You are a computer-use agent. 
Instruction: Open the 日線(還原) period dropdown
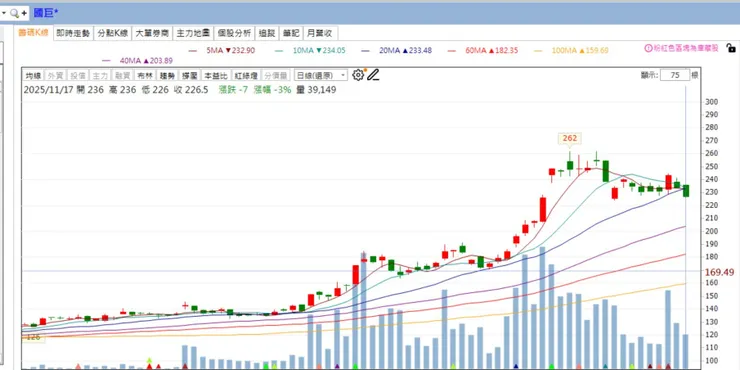(320, 75)
